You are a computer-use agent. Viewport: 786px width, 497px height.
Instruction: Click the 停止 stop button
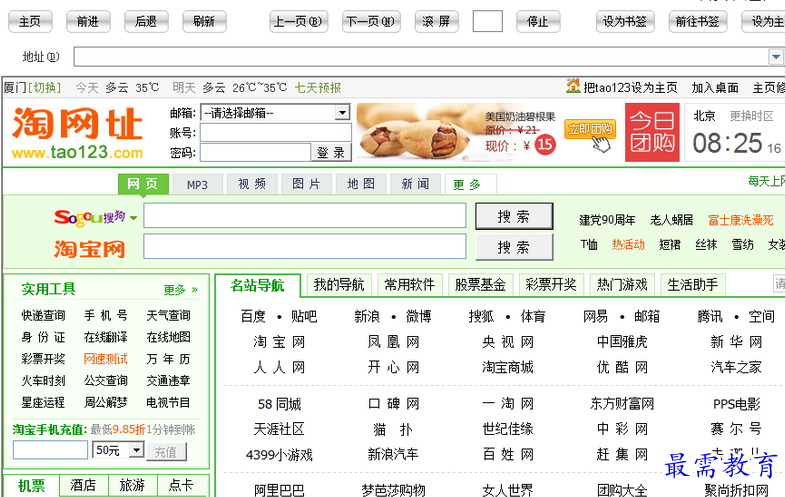click(x=538, y=22)
